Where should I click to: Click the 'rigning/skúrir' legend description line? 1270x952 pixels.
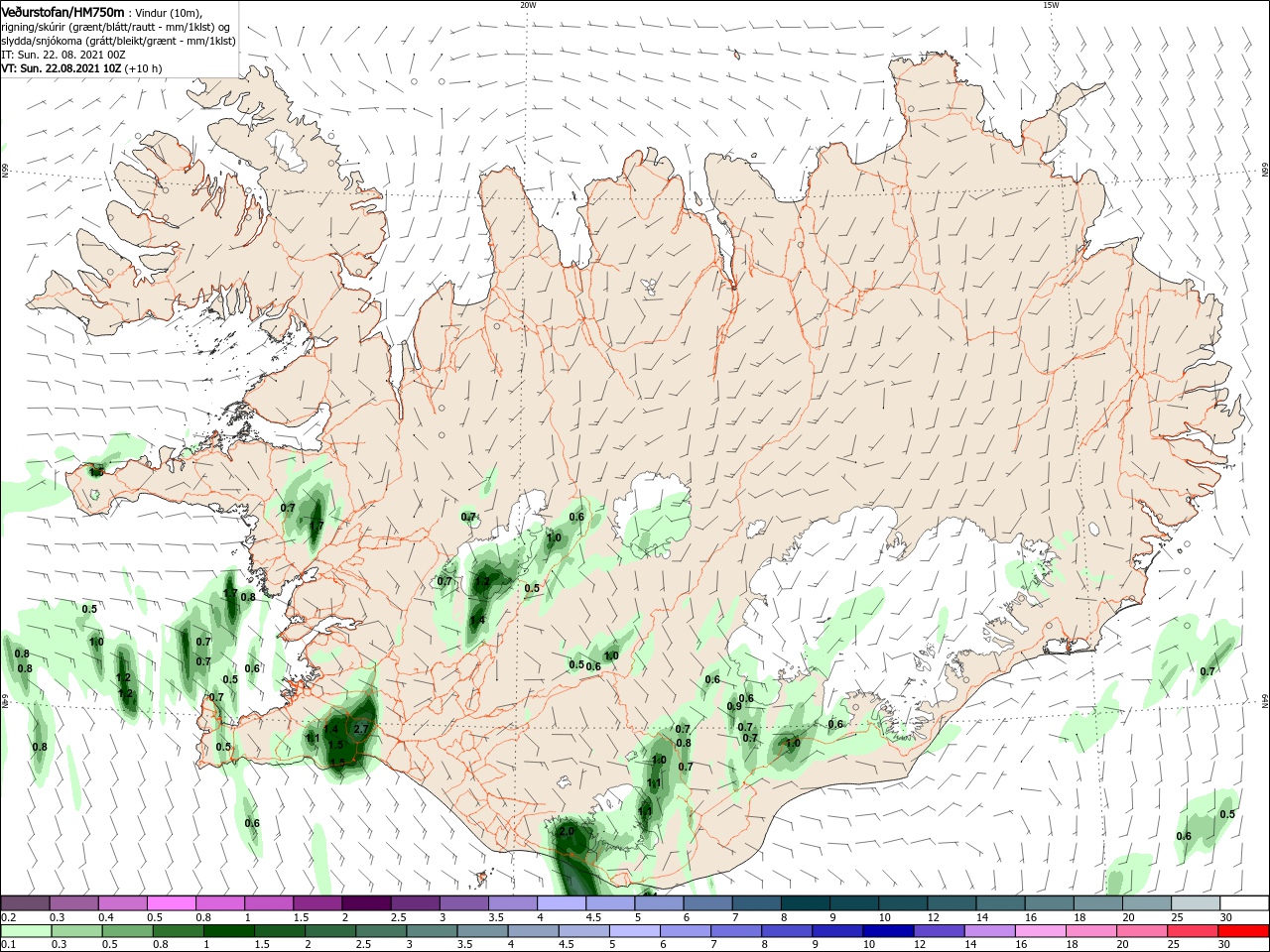coord(116,27)
